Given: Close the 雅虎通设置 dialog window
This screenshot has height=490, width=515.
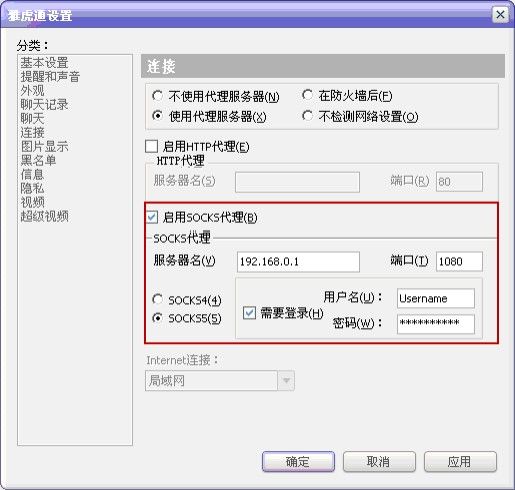Looking at the screenshot, I should click(x=500, y=15).
